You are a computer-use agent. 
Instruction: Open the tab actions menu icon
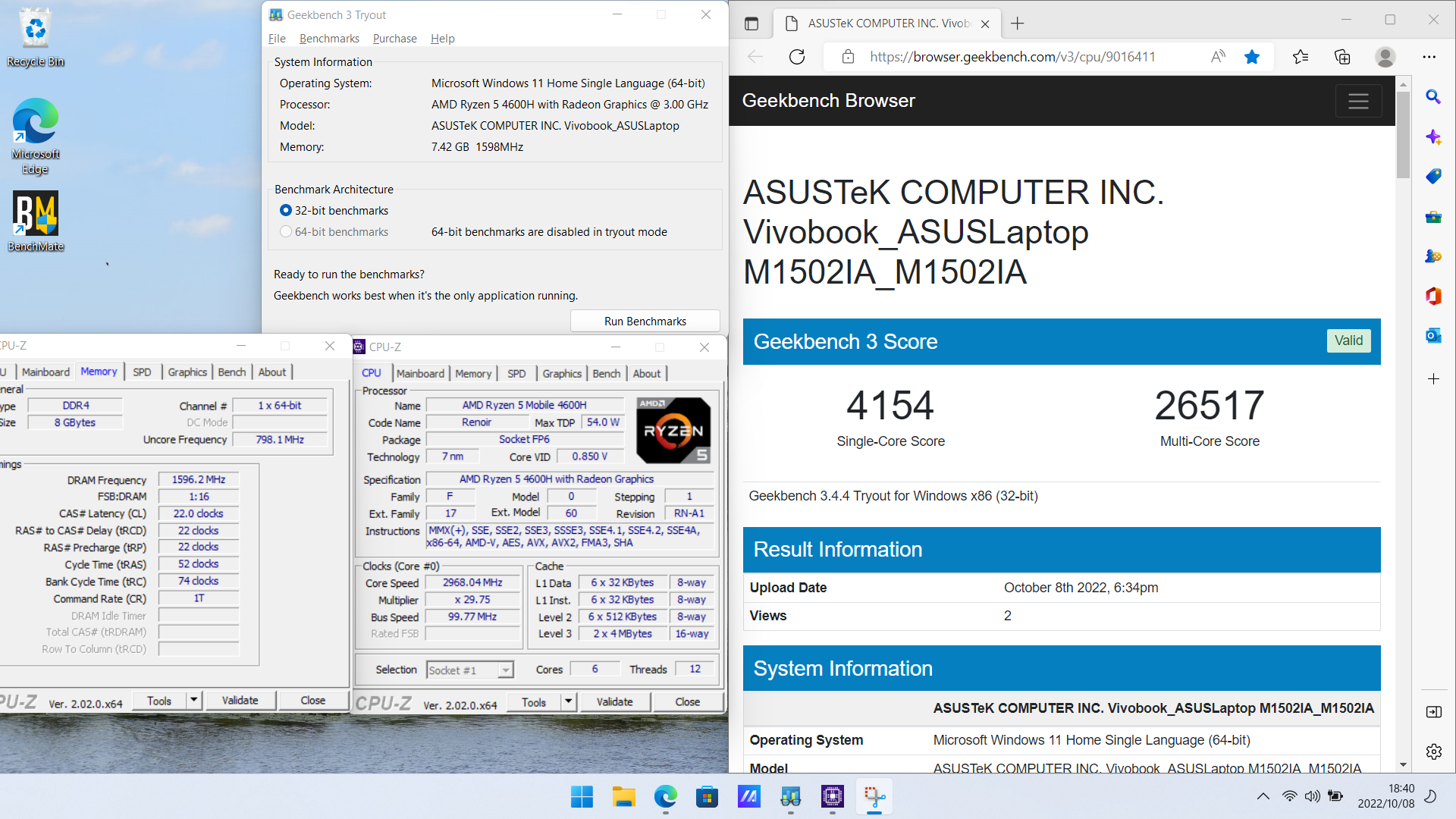[x=752, y=24]
